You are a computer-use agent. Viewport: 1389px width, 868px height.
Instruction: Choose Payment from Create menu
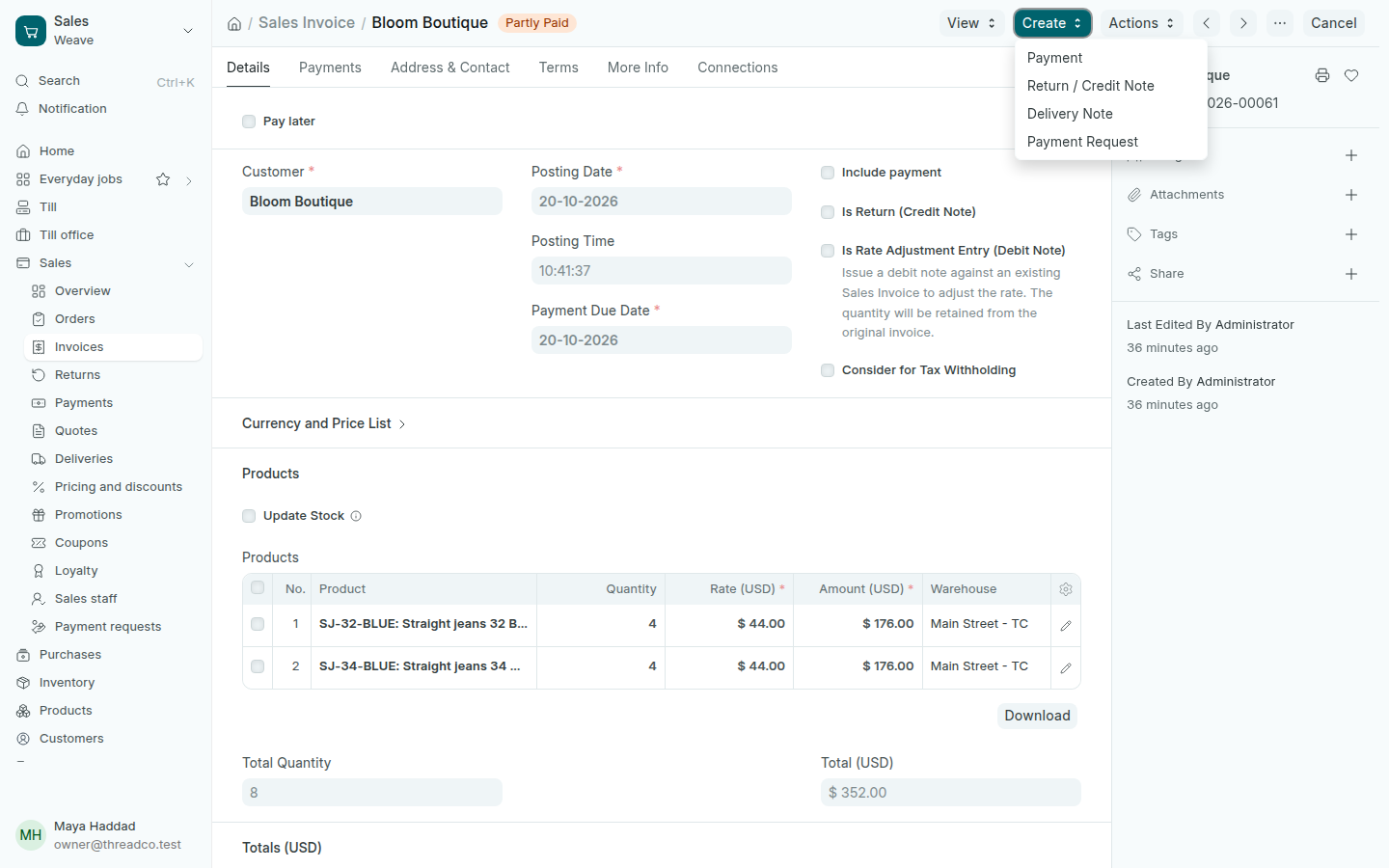[1110, 58]
